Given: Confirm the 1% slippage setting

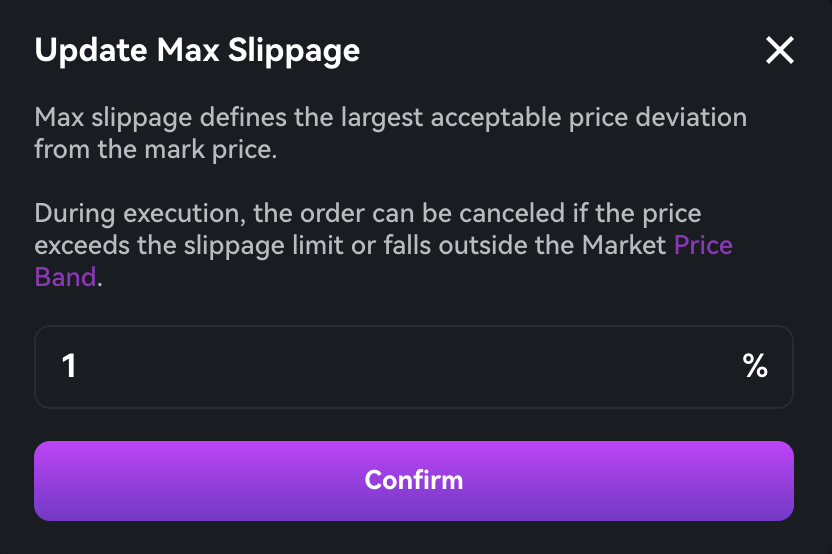Looking at the screenshot, I should (414, 480).
